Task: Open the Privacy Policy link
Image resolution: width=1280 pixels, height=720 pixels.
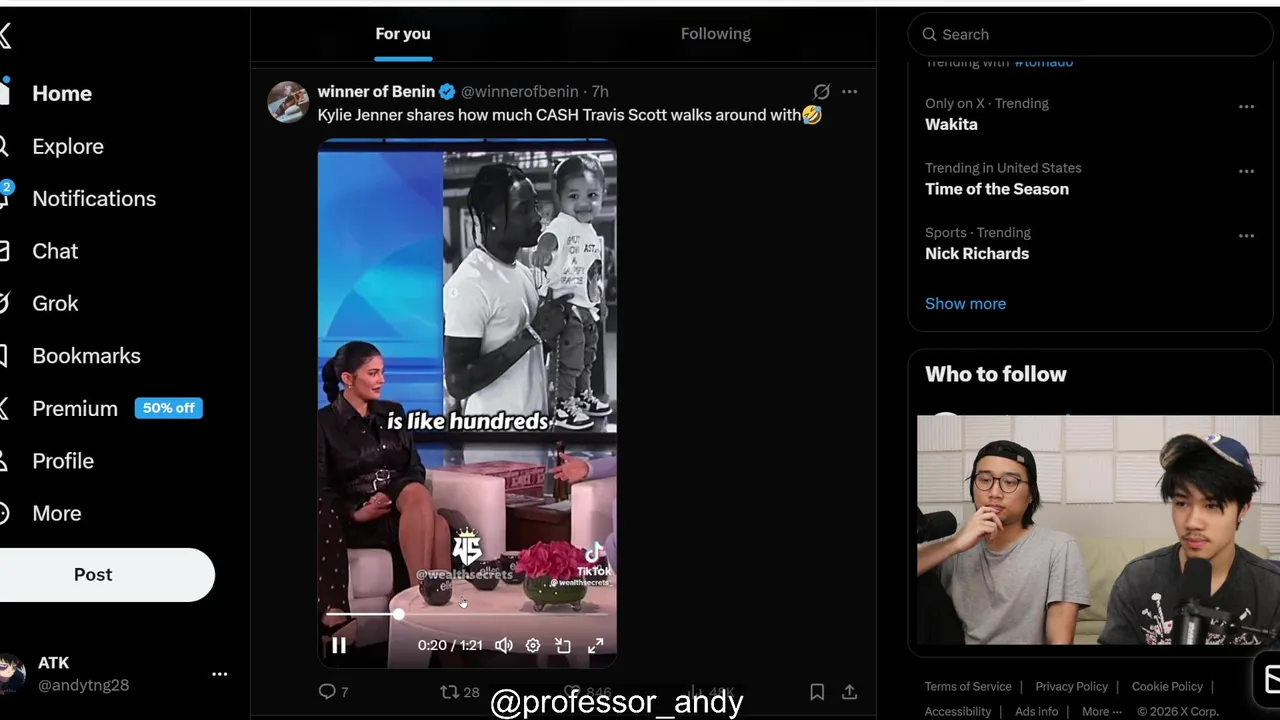Action: click(x=1071, y=686)
